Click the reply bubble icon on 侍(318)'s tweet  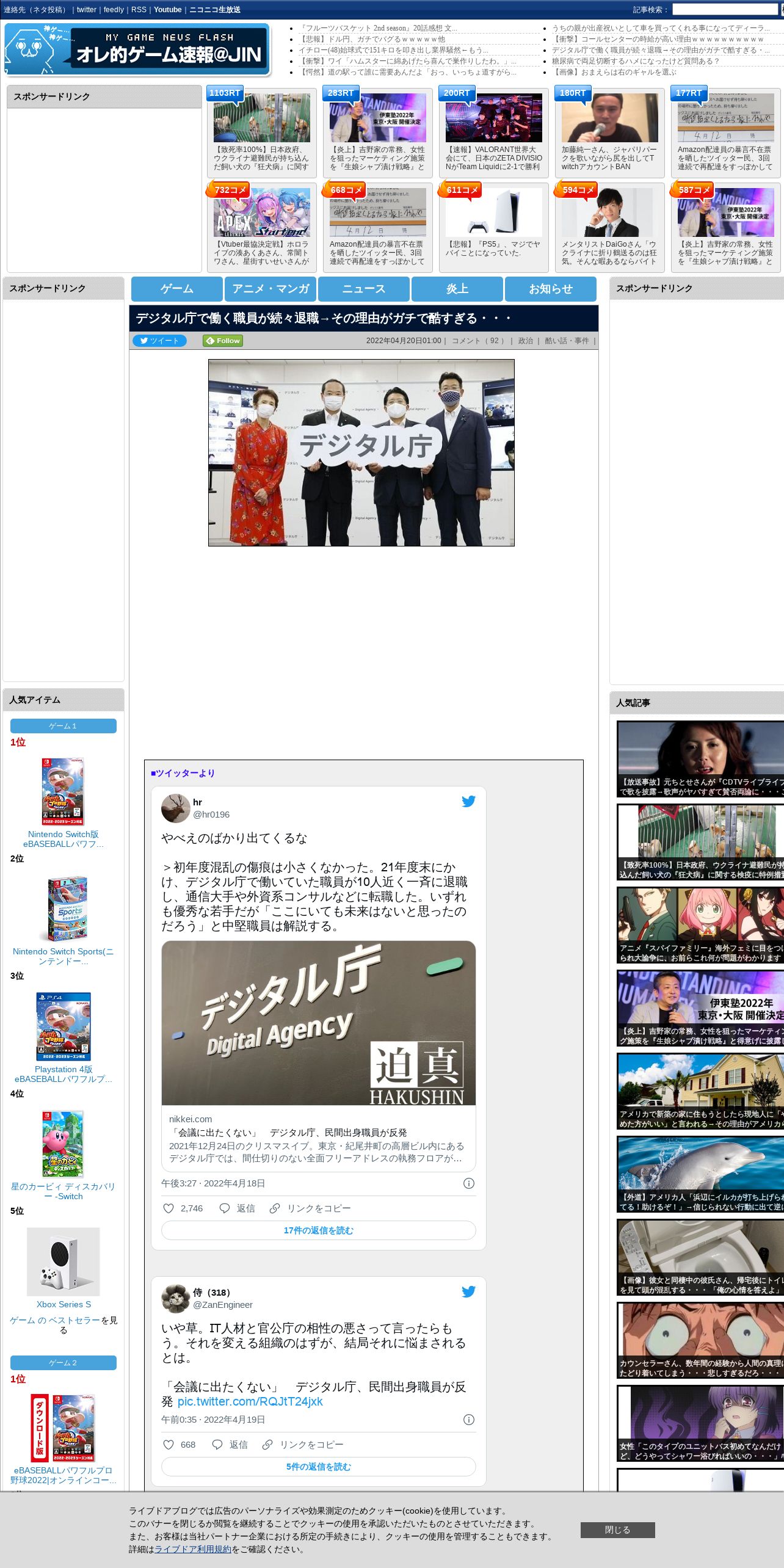coord(217,1445)
